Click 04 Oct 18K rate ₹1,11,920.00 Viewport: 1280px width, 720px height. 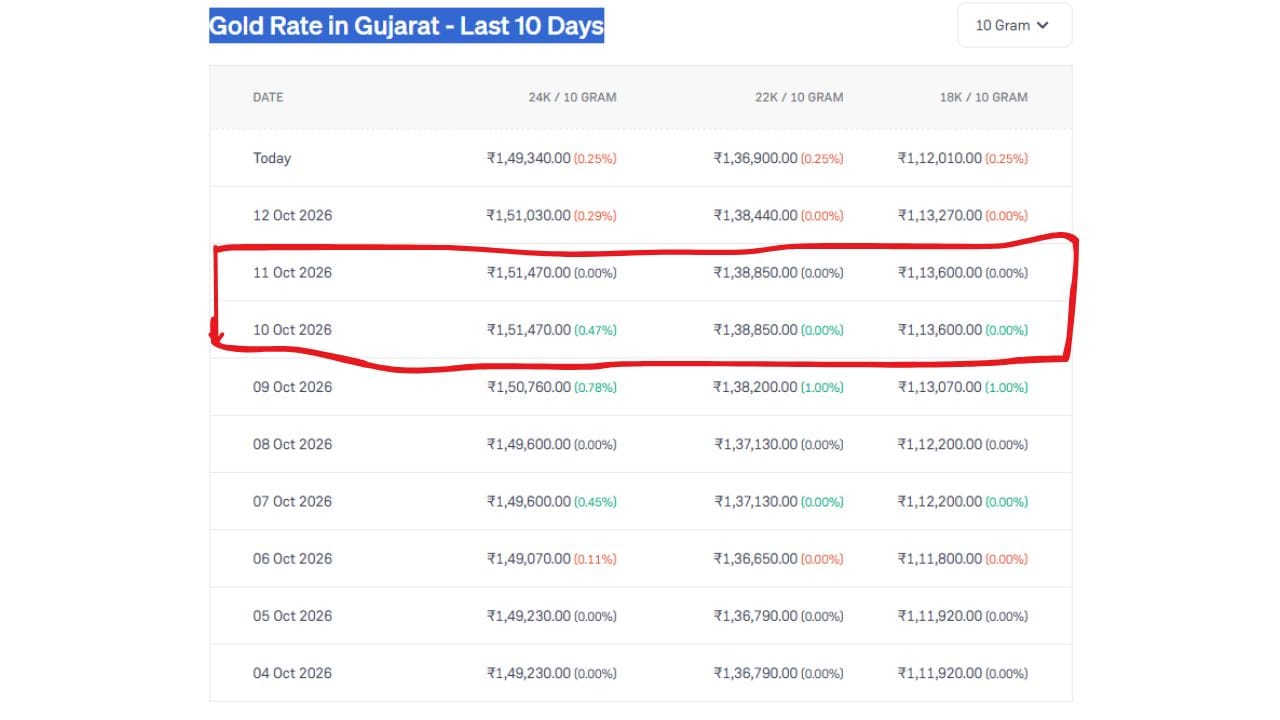(x=940, y=673)
